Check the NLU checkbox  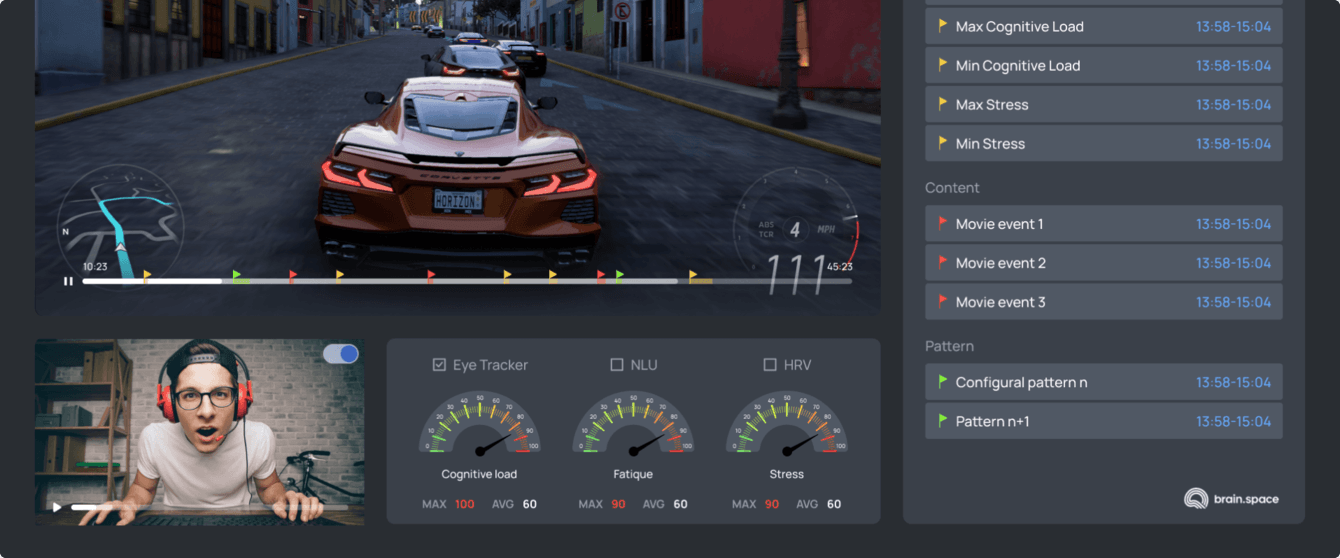[x=617, y=365]
